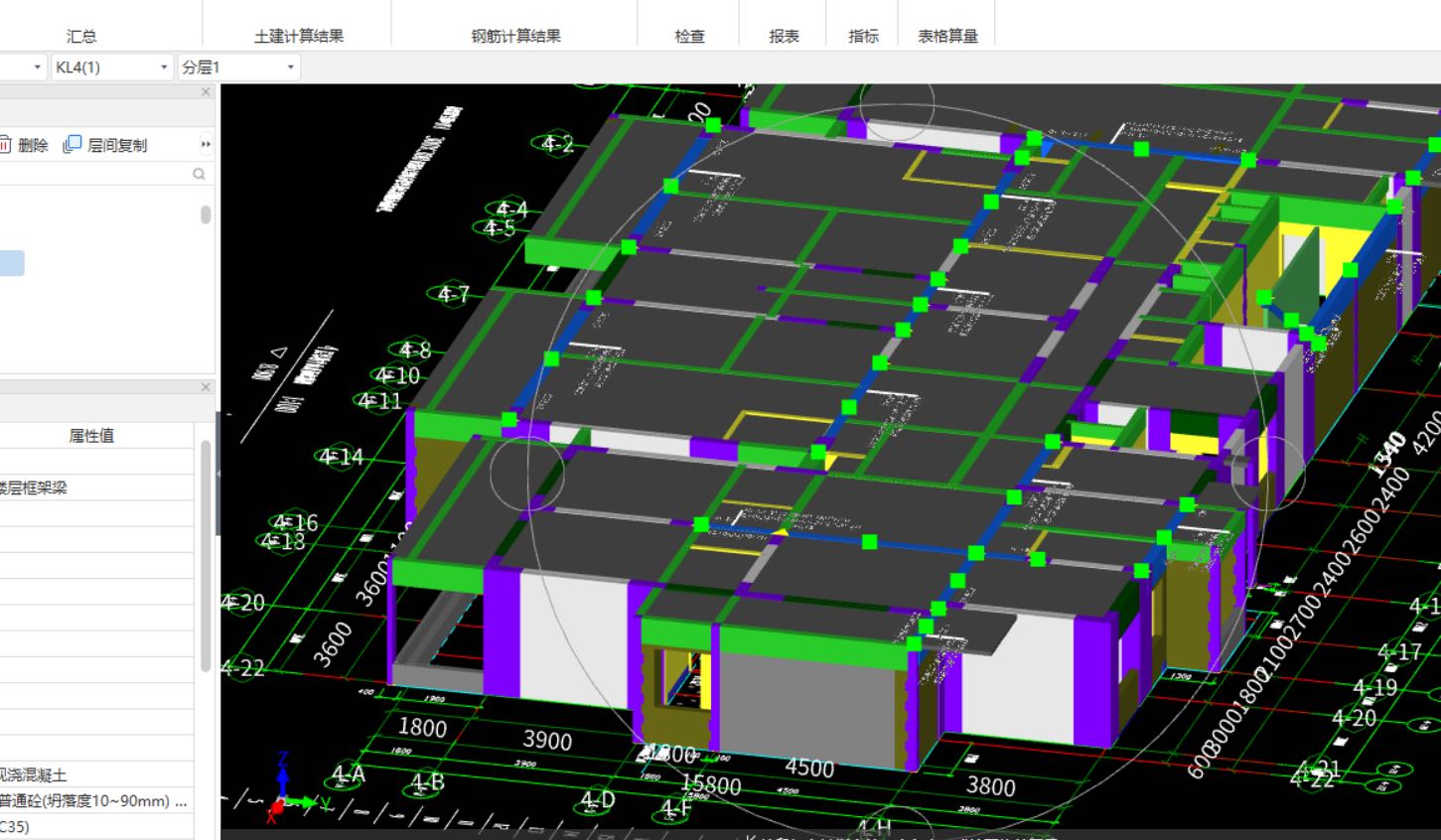This screenshot has width=1441, height=840.
Task: Click the component list scrollbar thumb
Action: pyautogui.click(x=206, y=214)
